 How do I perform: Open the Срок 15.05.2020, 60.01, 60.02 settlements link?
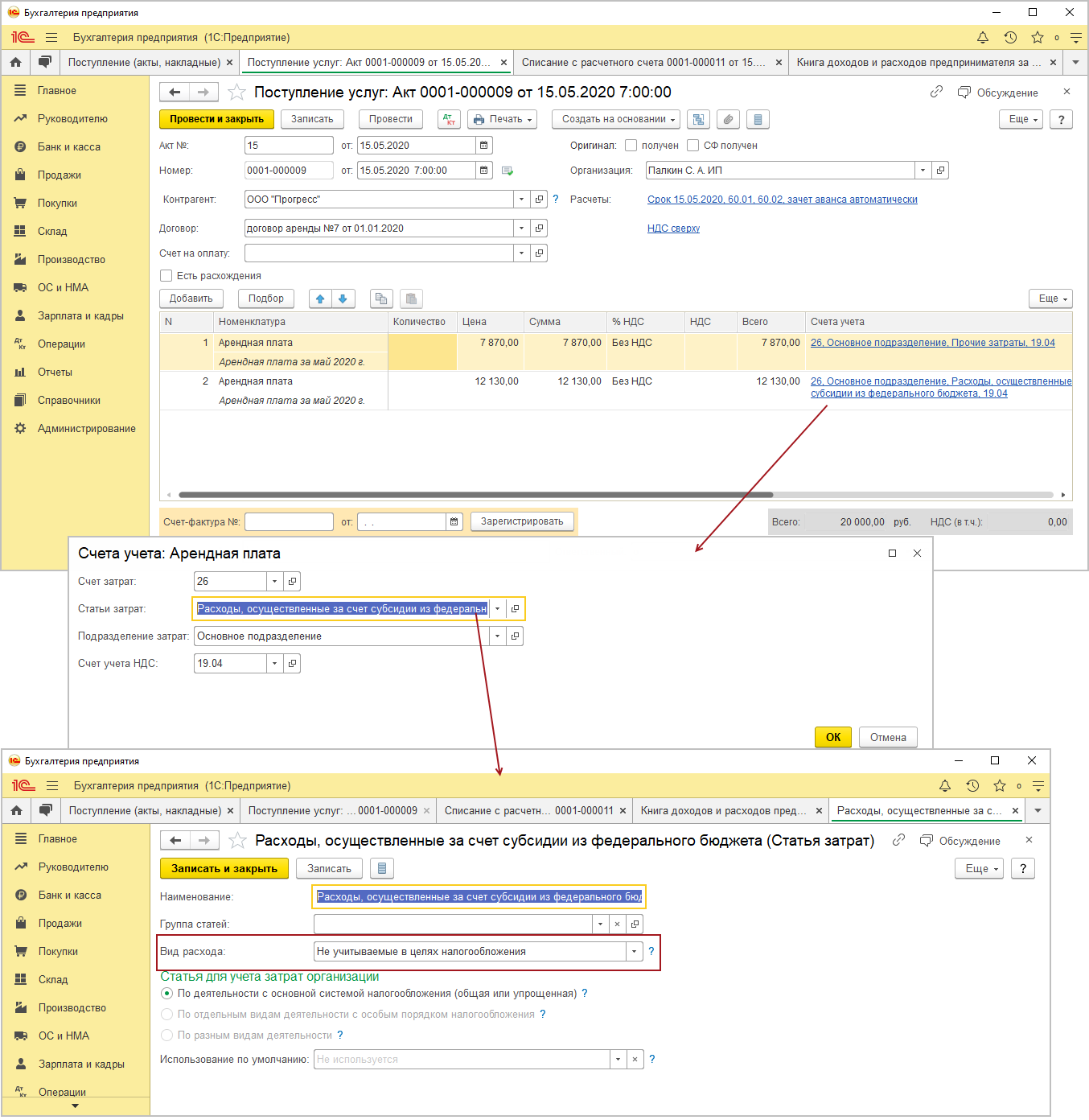[x=783, y=200]
